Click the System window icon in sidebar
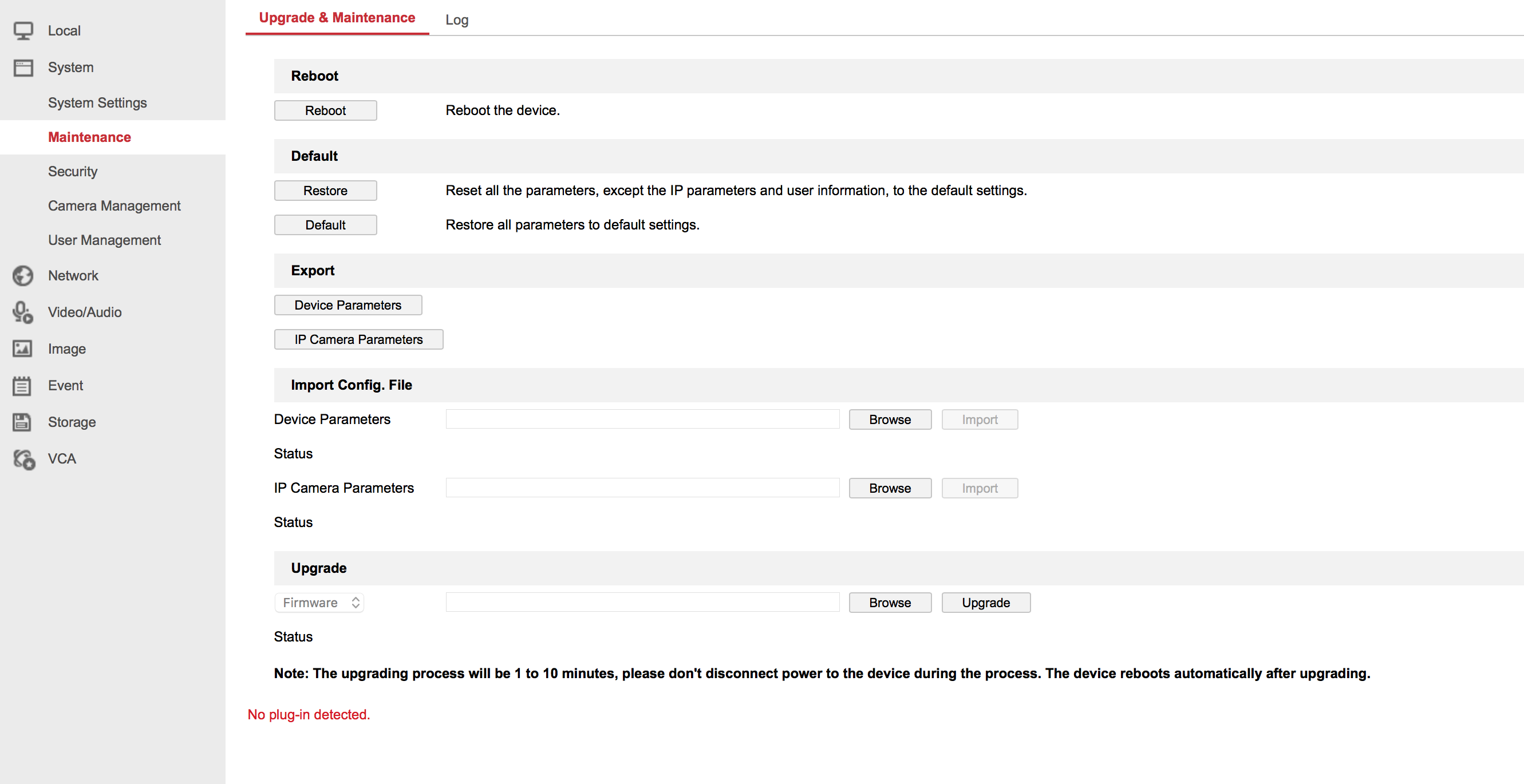The width and height of the screenshot is (1524, 784). (x=23, y=68)
